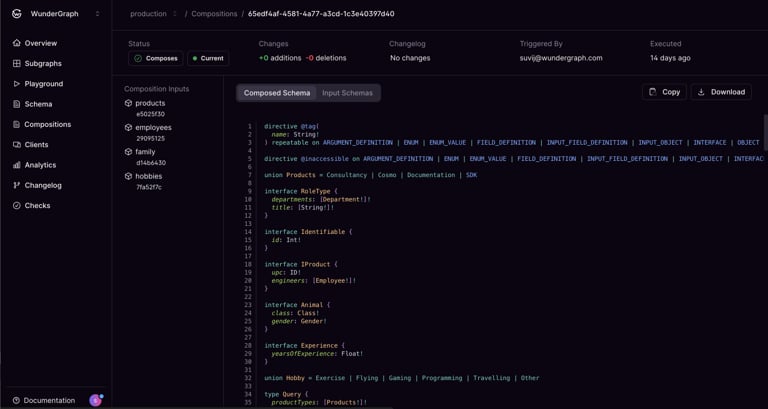This screenshot has width=768, height=409.
Task: Switch to Input Schemas tab
Action: click(347, 93)
